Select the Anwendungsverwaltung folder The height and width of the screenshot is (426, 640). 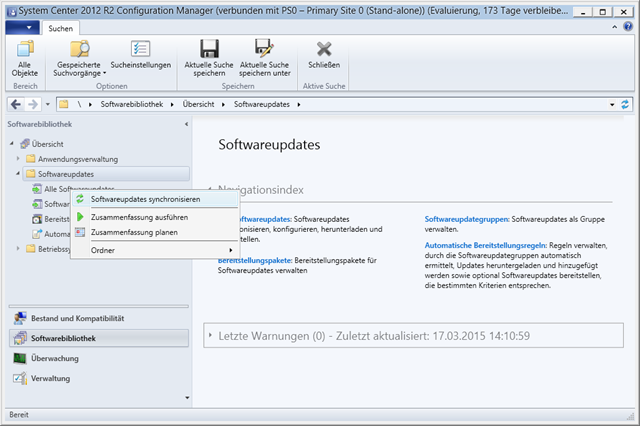point(78,159)
